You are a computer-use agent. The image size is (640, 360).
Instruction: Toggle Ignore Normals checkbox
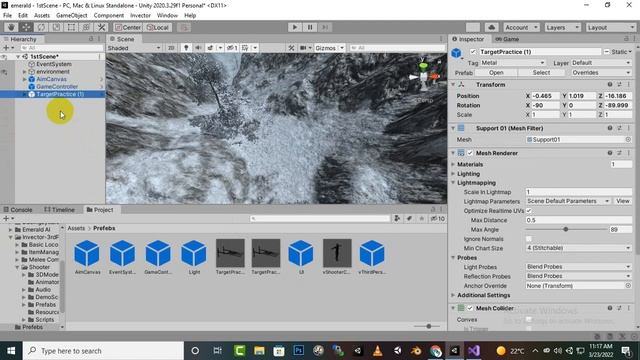coord(529,239)
